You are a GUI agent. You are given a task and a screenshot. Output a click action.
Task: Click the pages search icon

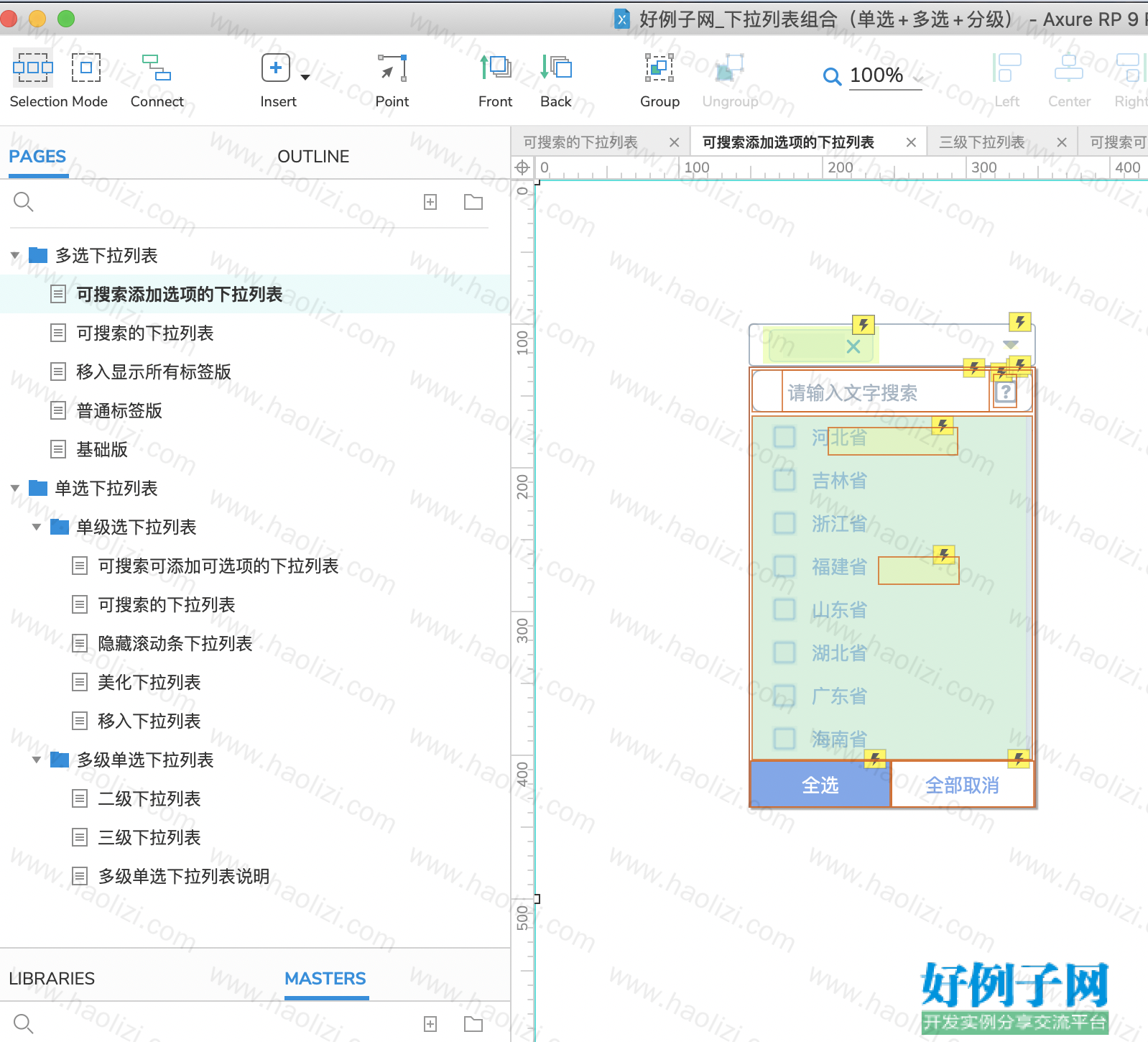pos(24,202)
